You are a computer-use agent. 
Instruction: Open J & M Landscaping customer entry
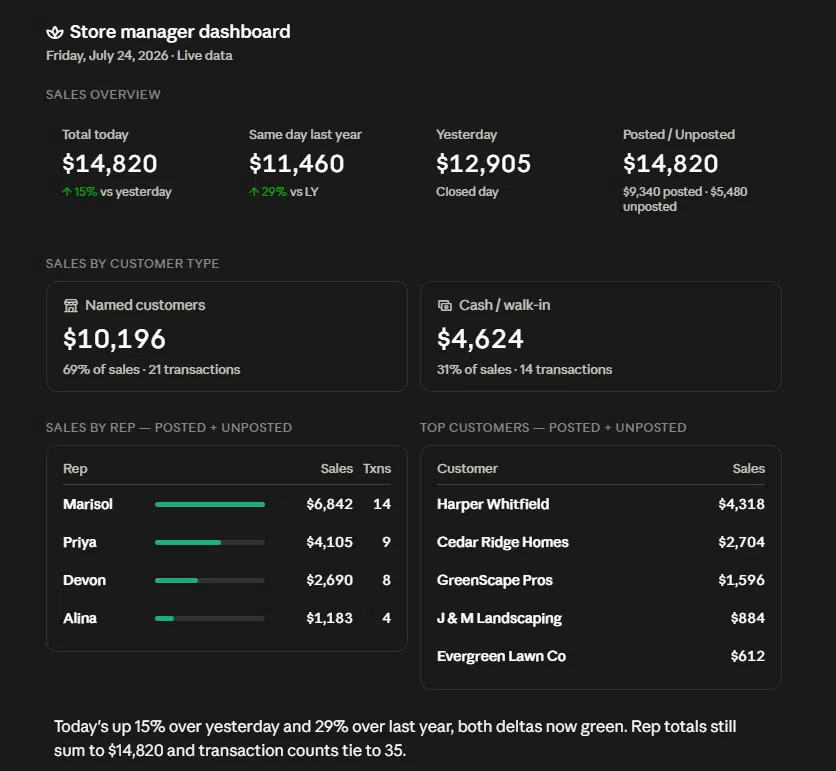(x=601, y=618)
